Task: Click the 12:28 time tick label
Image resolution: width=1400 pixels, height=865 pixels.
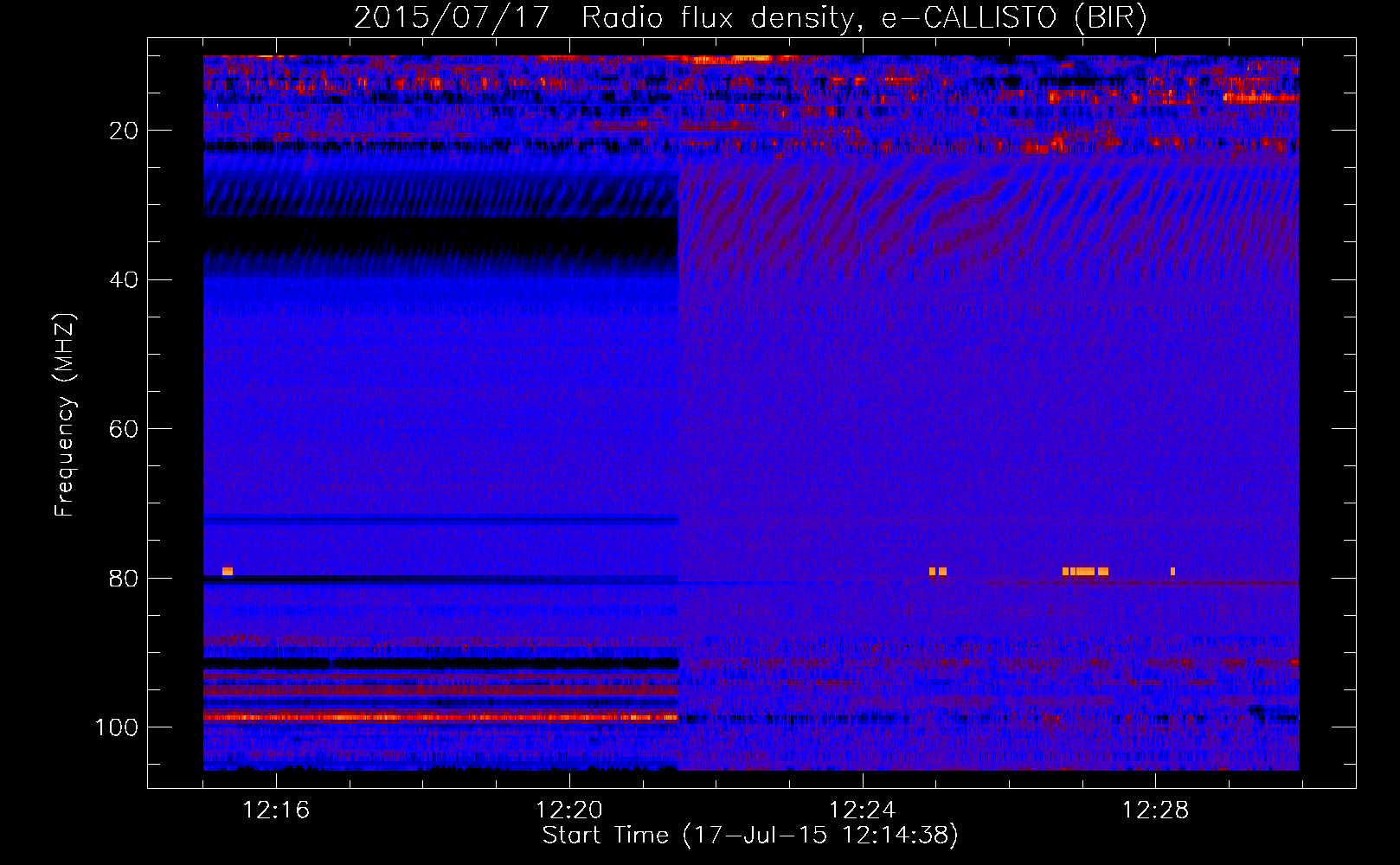Action: (x=1155, y=810)
